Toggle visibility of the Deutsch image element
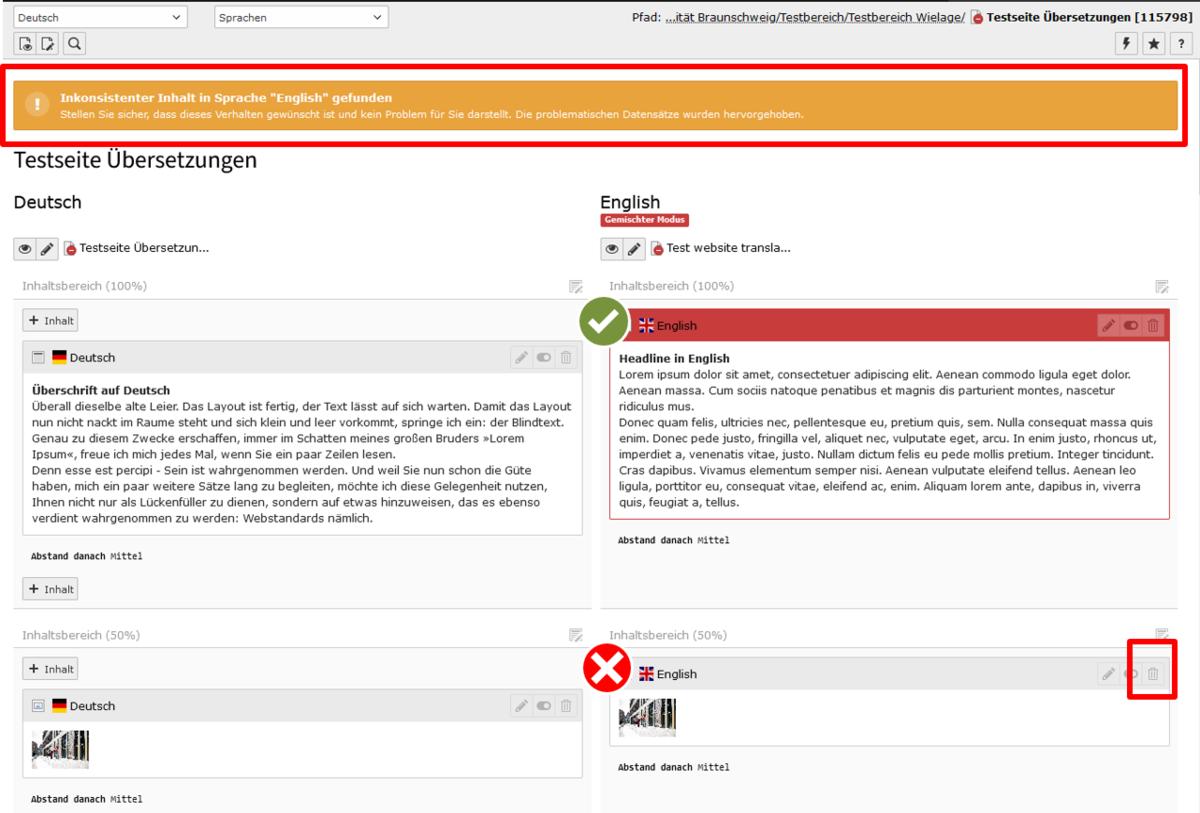This screenshot has width=1200, height=813. pos(544,706)
